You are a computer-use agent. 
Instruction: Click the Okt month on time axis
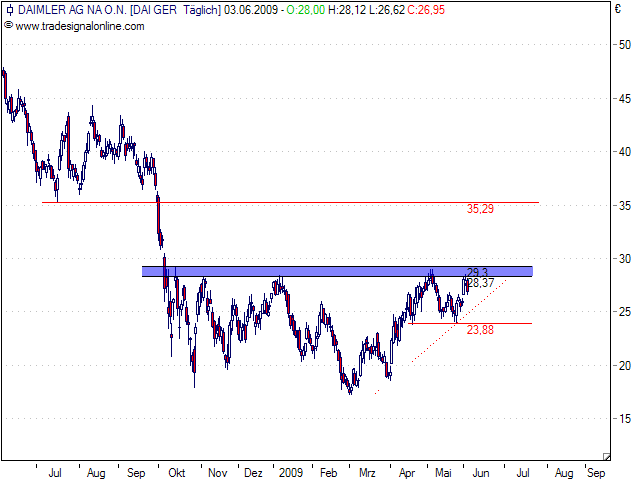point(177,471)
